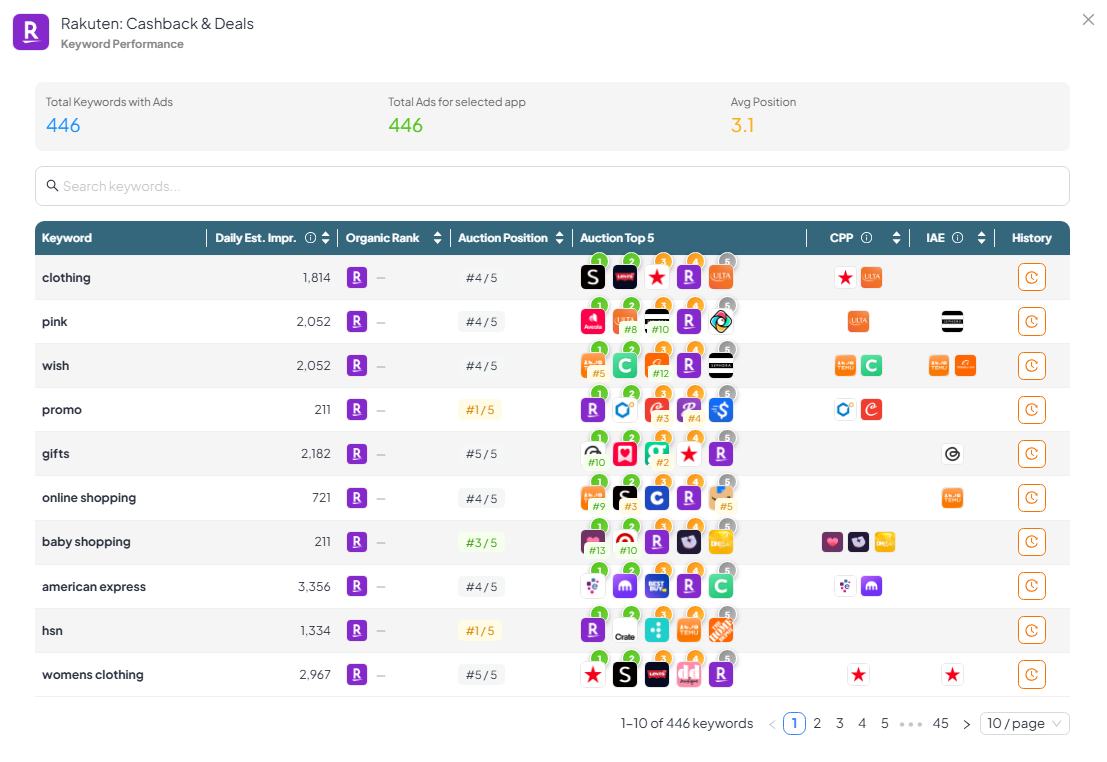View the IAE column info tooltip icon
This screenshot has height=762, width=1107.
(x=958, y=237)
